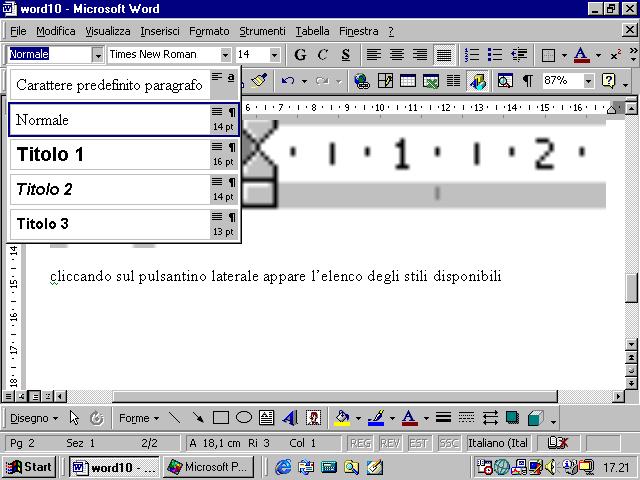The image size is (640, 480).
Task: Open the Office Assistant help
Action: tap(609, 81)
